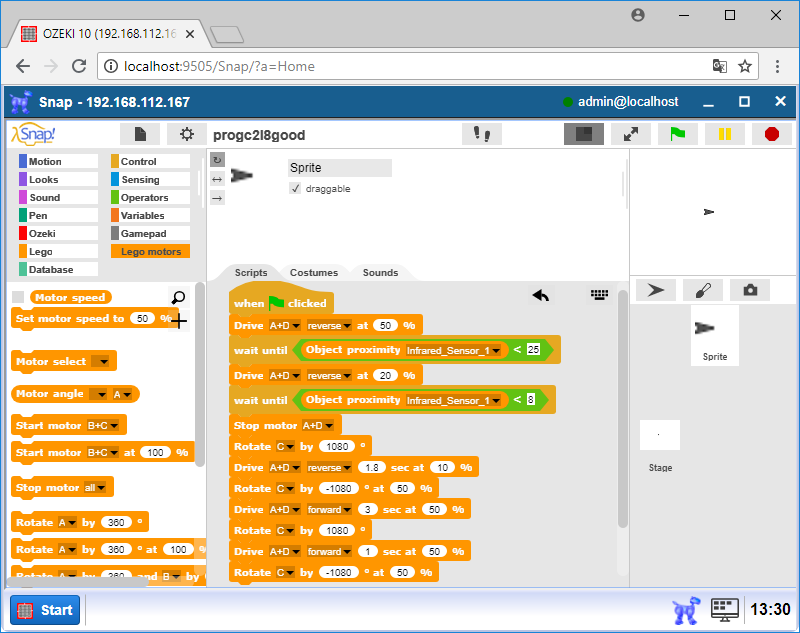The width and height of the screenshot is (800, 633).
Task: Select left-right only rotation style
Action: [217, 179]
